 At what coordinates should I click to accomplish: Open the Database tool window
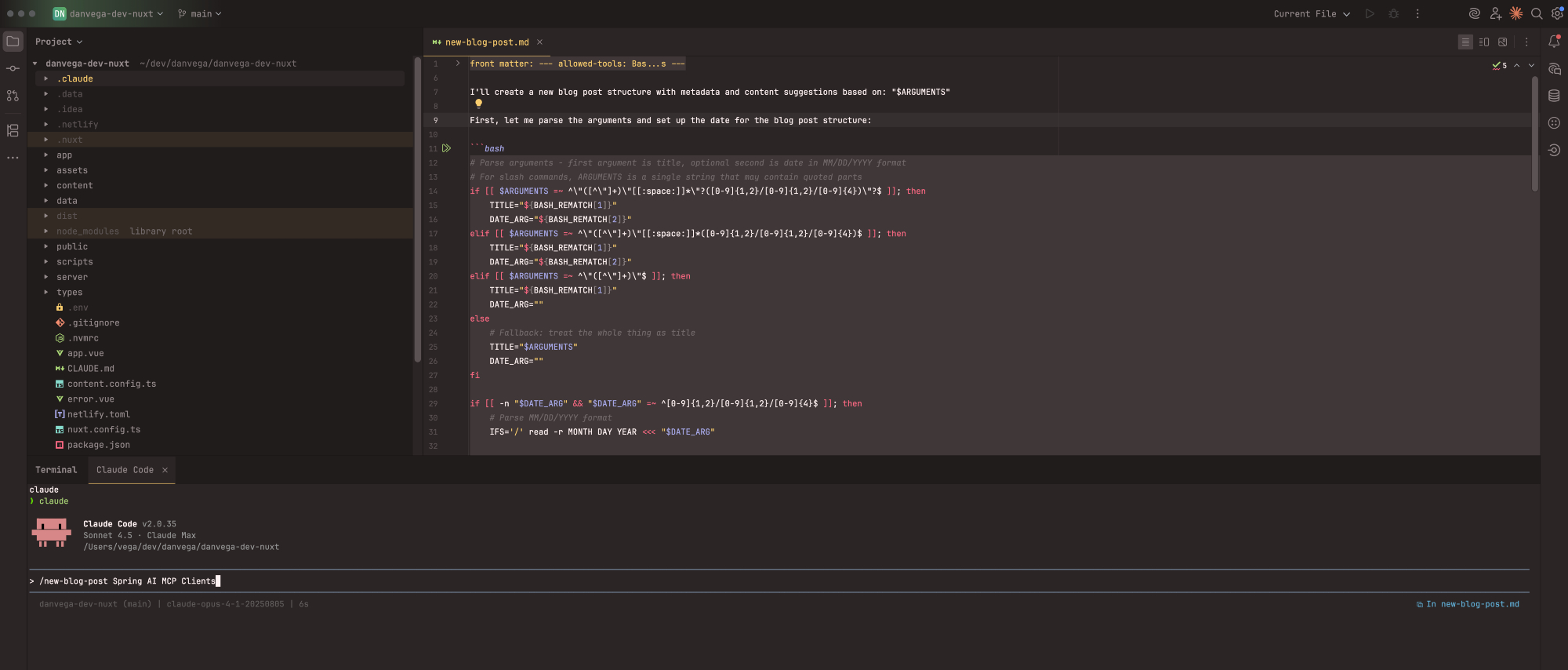1554,96
